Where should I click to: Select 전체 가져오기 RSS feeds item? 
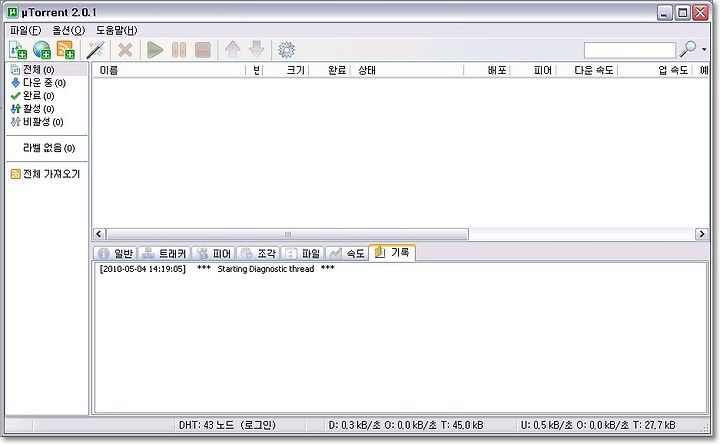(47, 174)
